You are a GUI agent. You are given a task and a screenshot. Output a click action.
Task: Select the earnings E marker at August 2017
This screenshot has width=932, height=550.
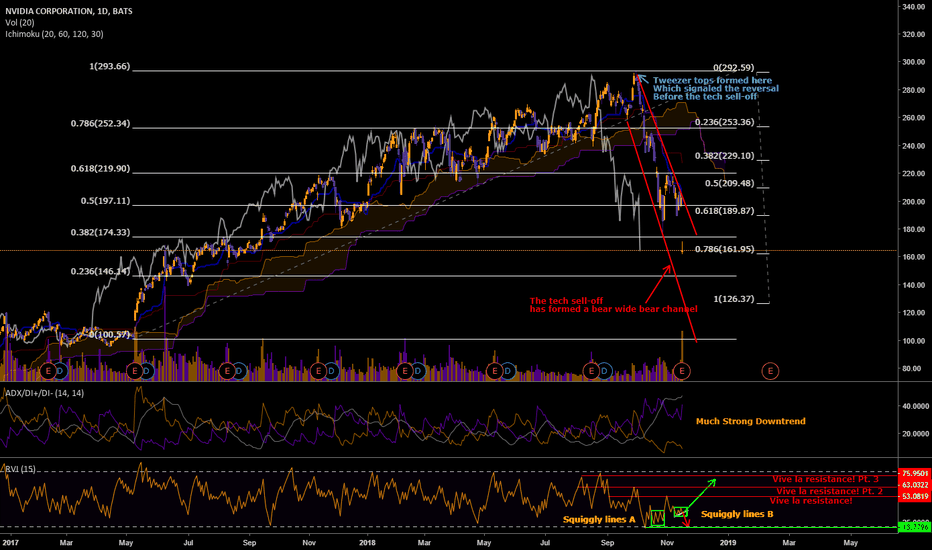point(227,372)
